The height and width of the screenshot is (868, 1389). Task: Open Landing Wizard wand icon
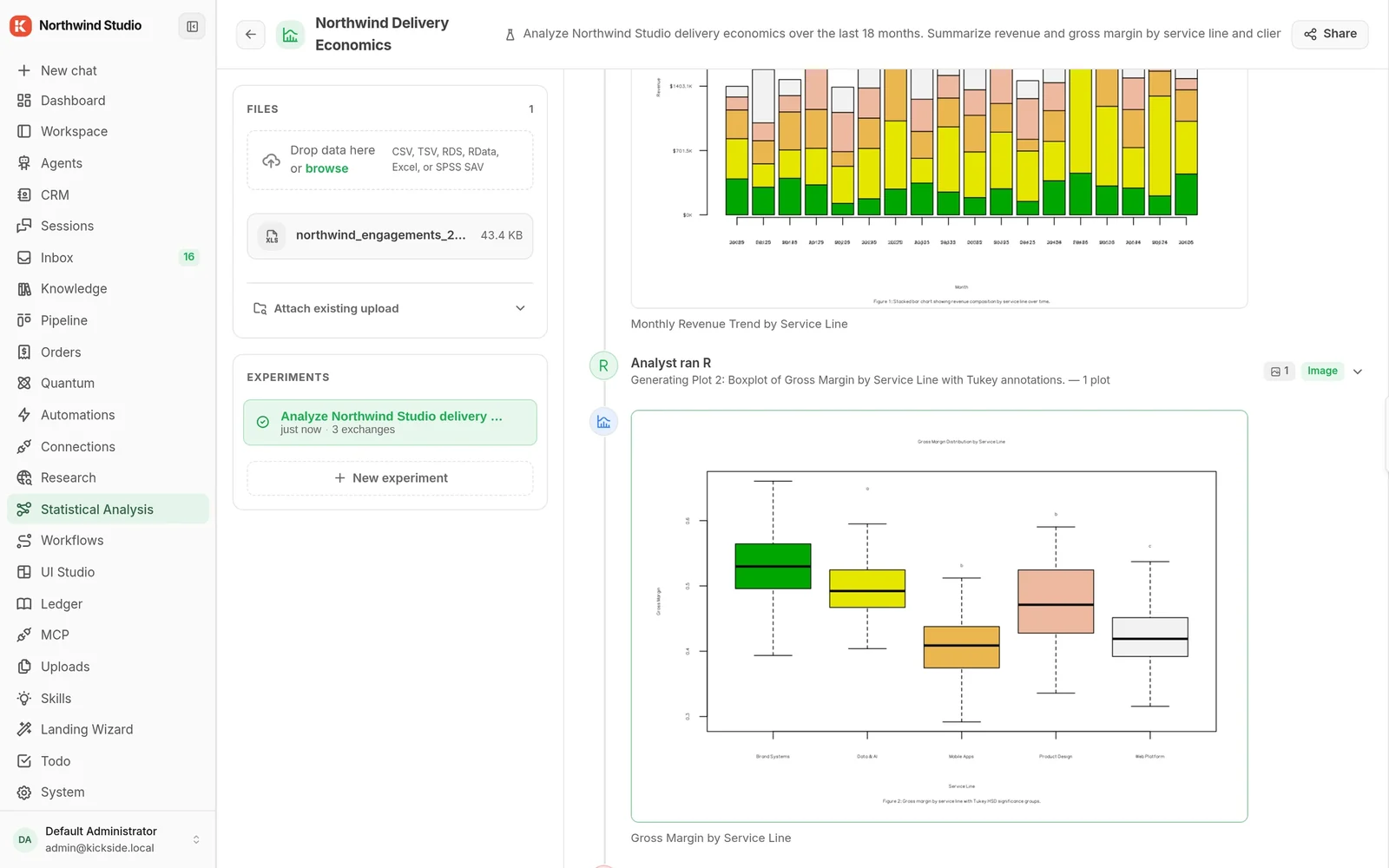tap(24, 730)
